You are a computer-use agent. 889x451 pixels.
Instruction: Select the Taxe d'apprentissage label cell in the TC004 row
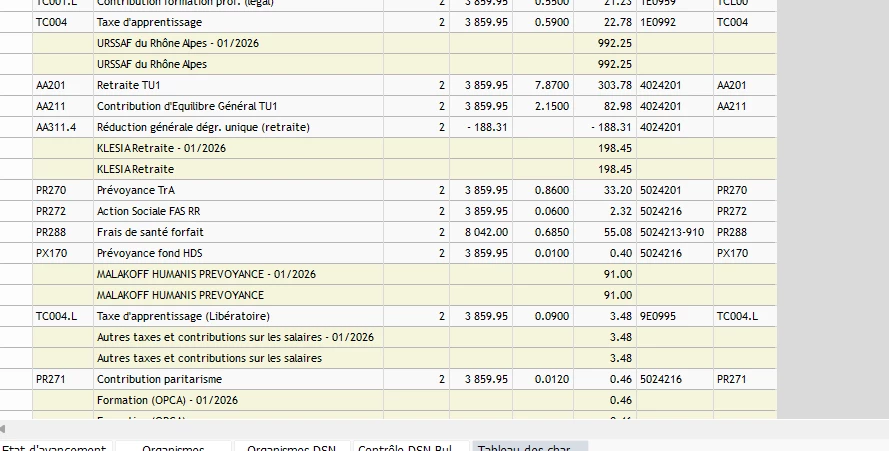click(x=238, y=22)
